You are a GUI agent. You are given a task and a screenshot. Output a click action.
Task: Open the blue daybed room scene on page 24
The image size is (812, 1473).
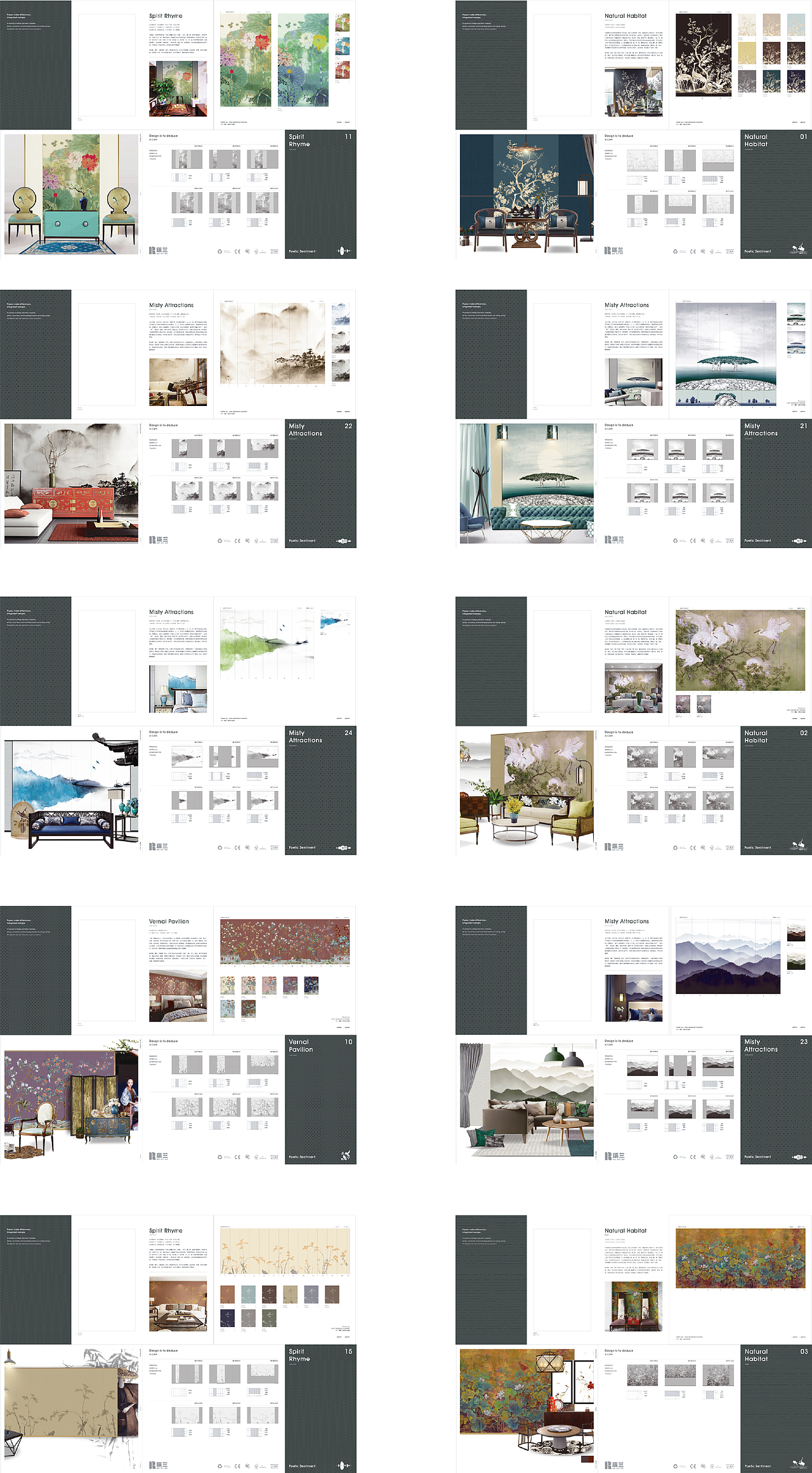[71, 790]
